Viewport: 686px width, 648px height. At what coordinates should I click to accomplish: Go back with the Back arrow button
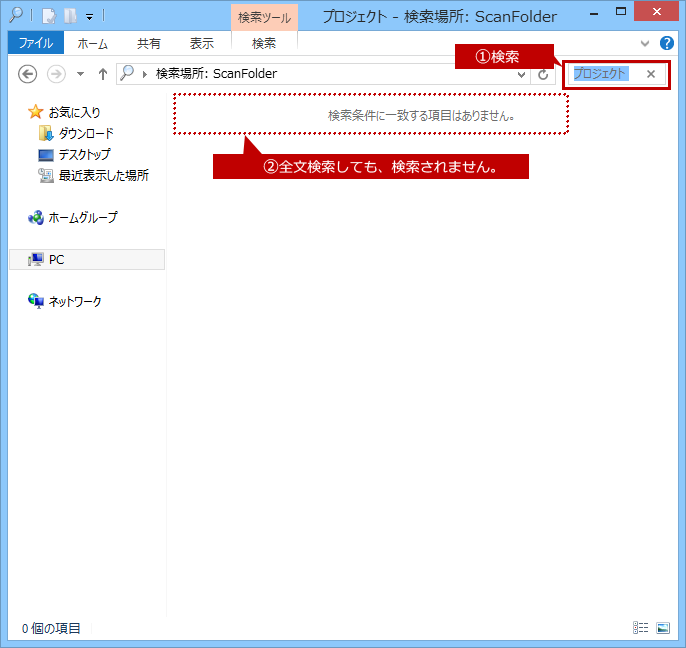[x=28, y=74]
